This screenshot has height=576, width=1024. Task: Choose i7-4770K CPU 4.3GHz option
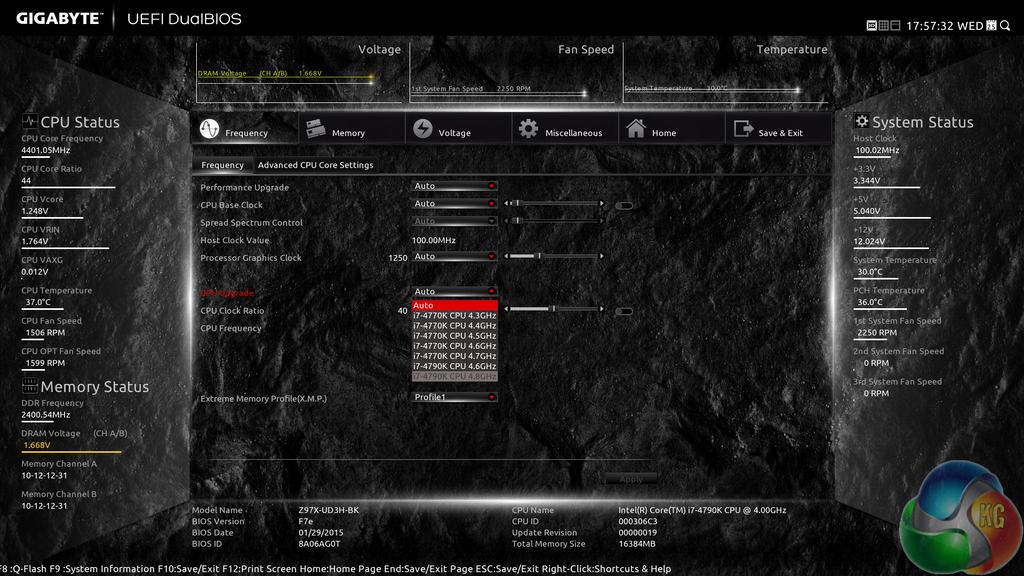455,315
